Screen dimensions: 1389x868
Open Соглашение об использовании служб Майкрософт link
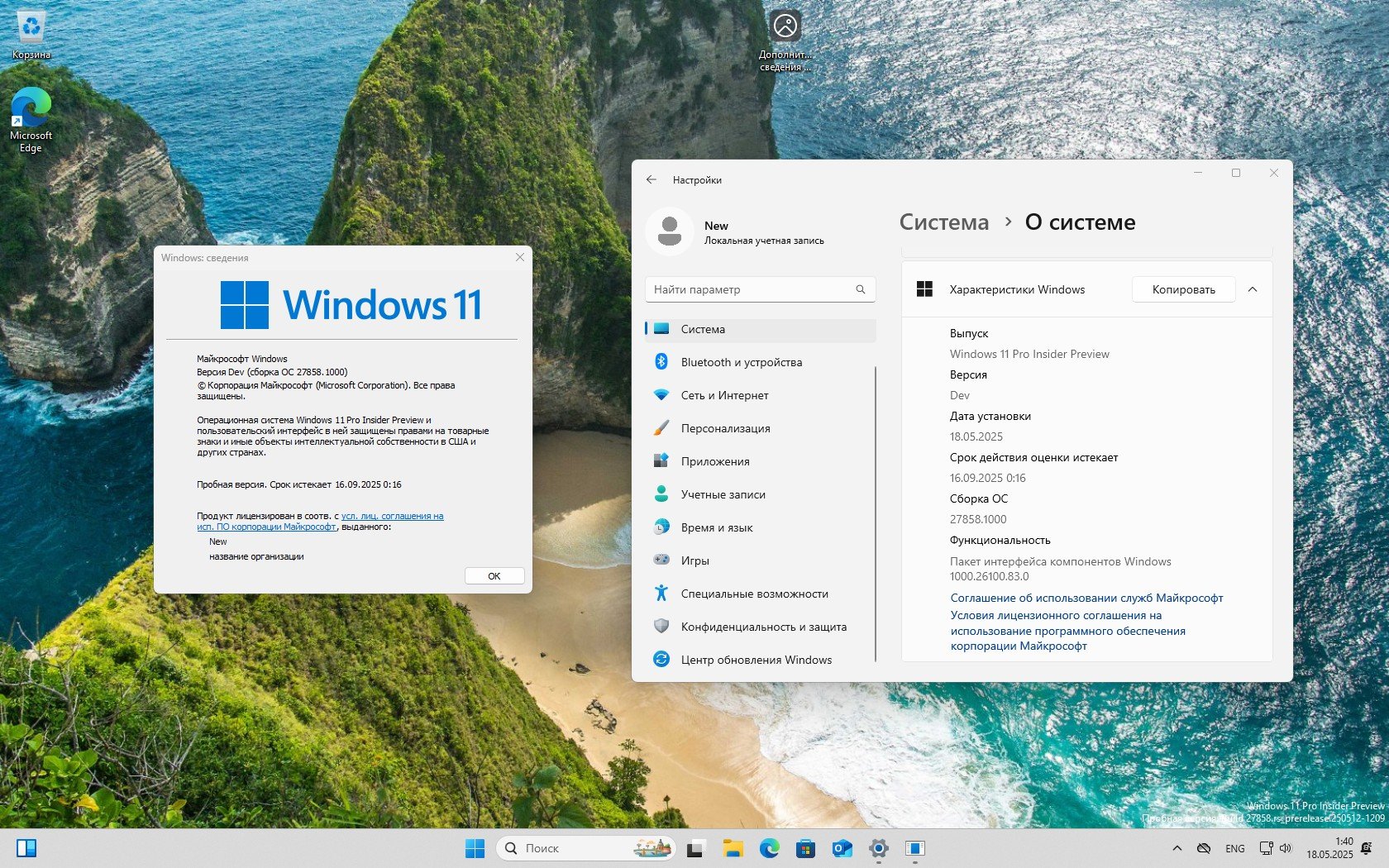click(1086, 598)
